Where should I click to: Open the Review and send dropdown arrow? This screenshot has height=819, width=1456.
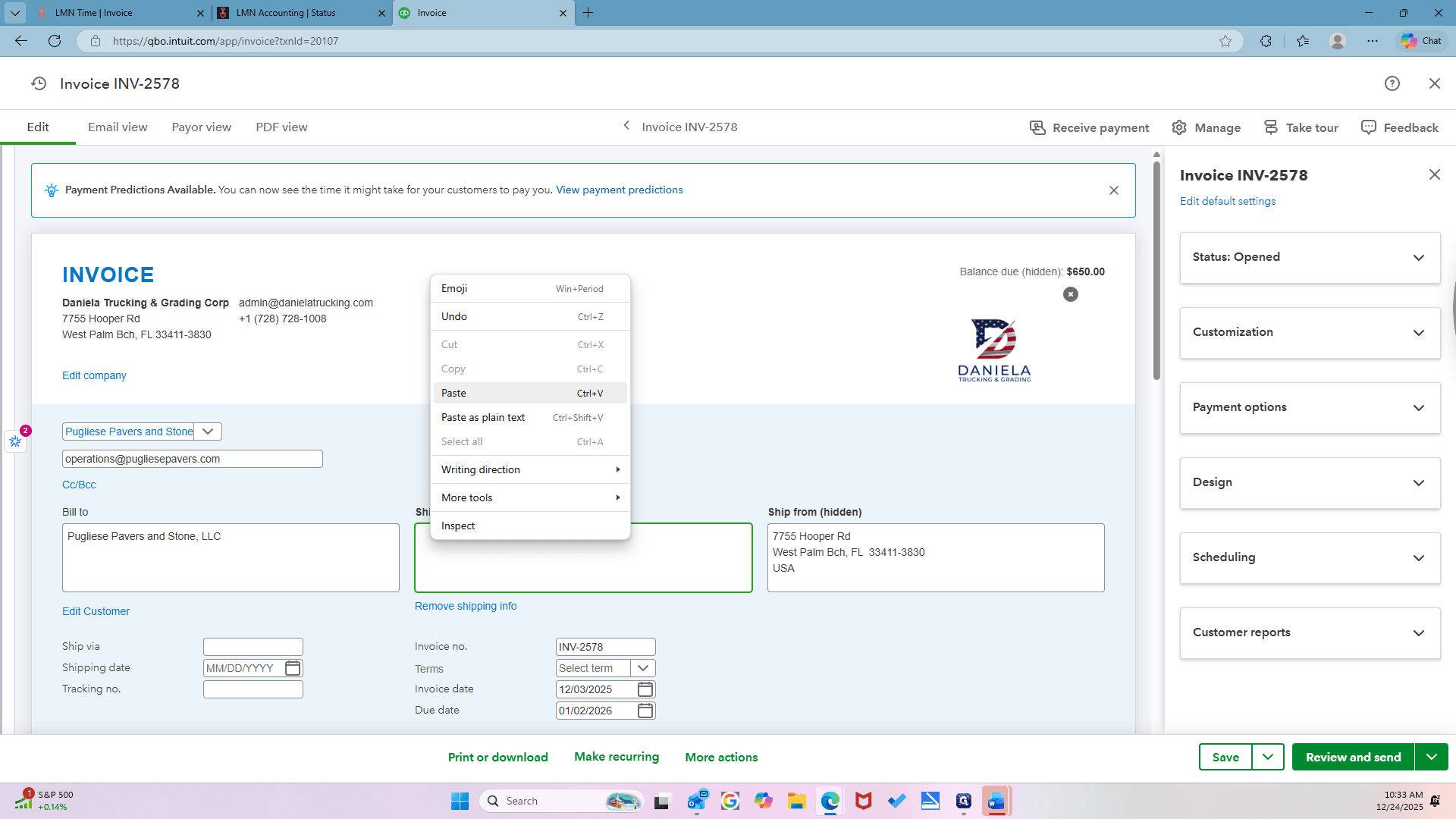(x=1432, y=757)
